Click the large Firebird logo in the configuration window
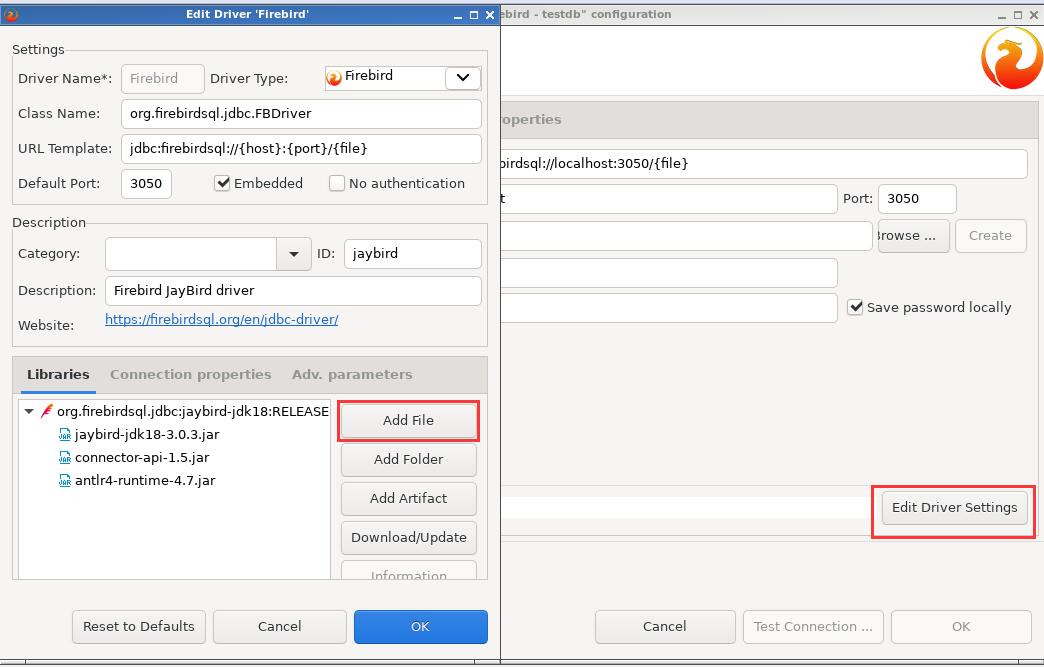 (1011, 58)
